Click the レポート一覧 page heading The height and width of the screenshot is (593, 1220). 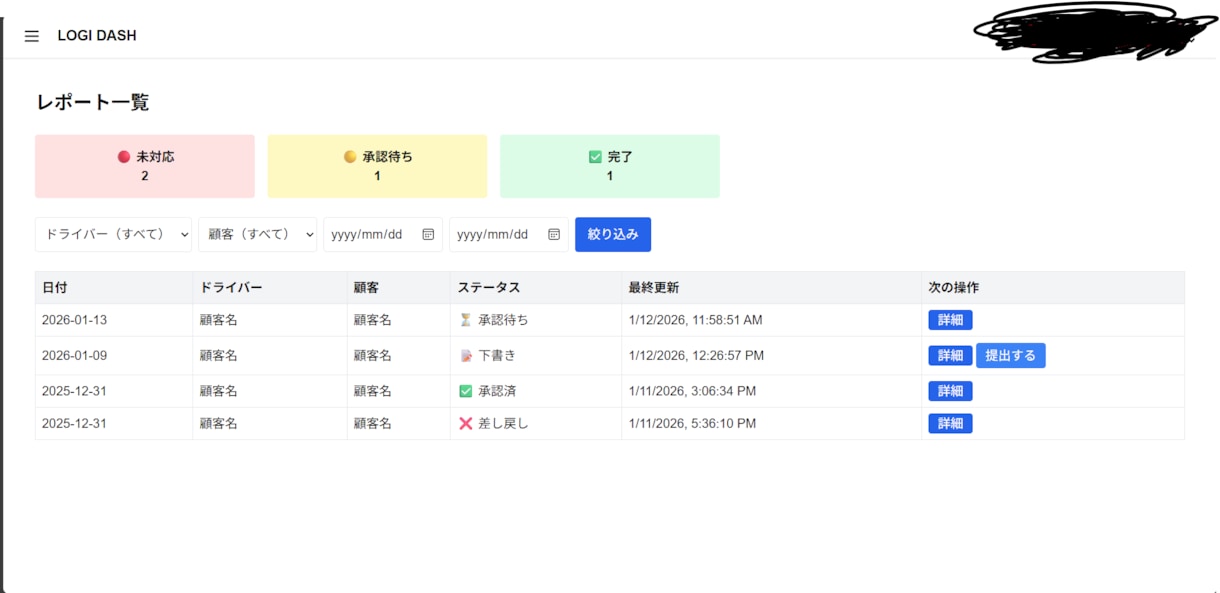coord(93,102)
